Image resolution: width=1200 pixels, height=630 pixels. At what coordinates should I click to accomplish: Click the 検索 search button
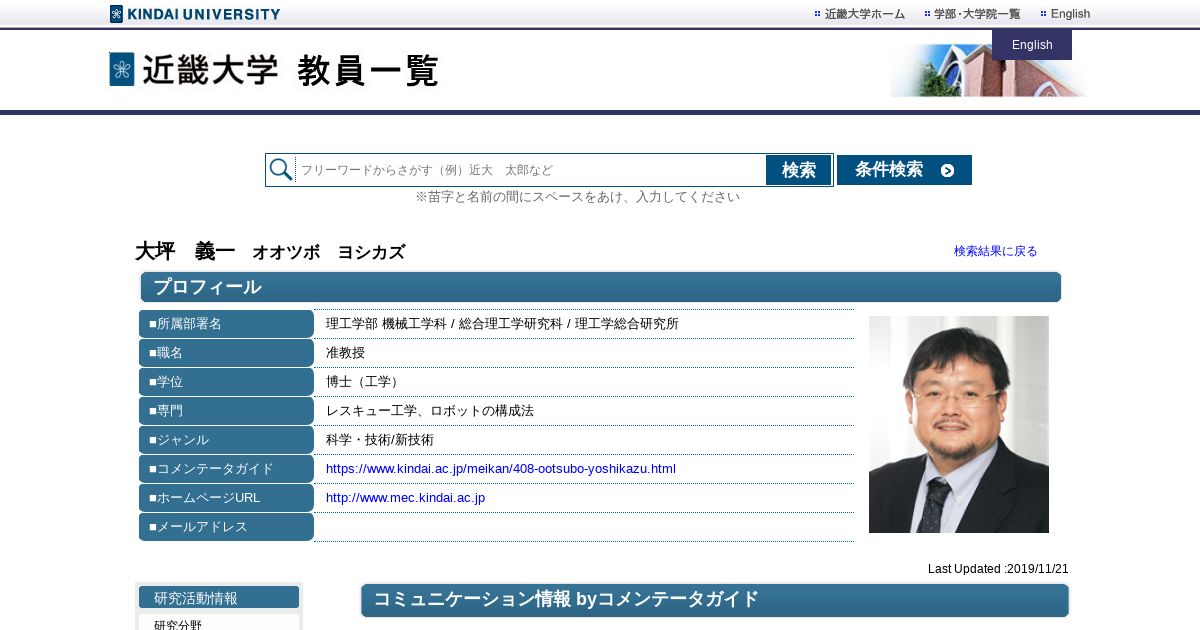(799, 170)
